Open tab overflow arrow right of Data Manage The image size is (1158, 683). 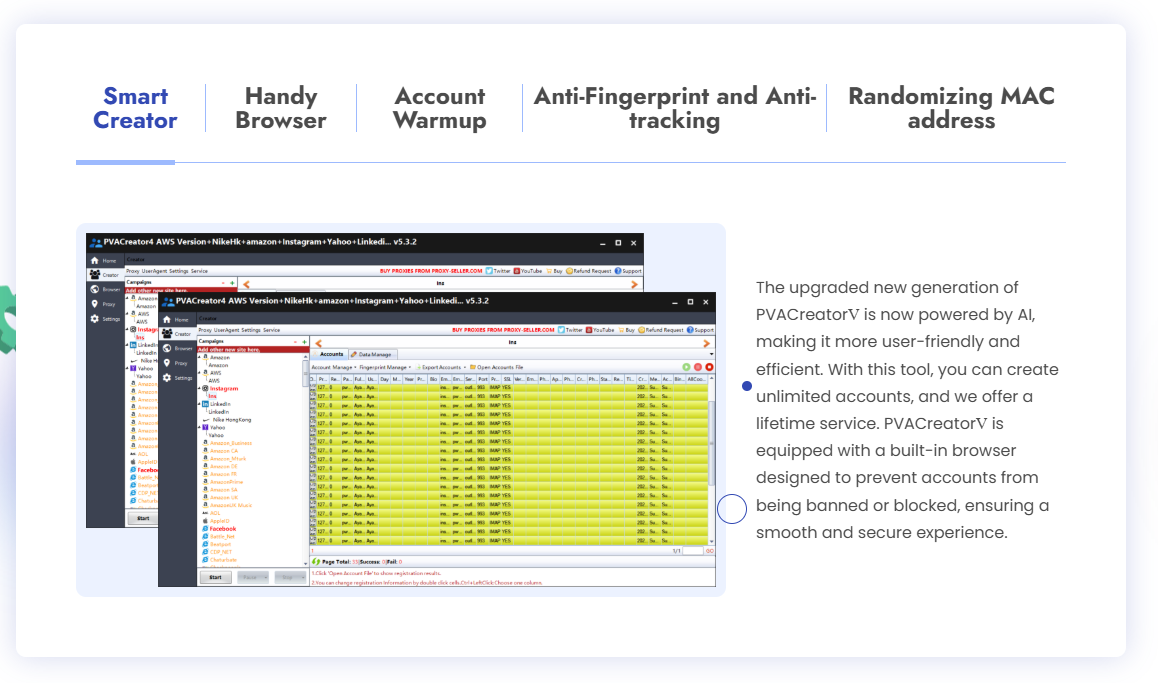(x=711, y=355)
